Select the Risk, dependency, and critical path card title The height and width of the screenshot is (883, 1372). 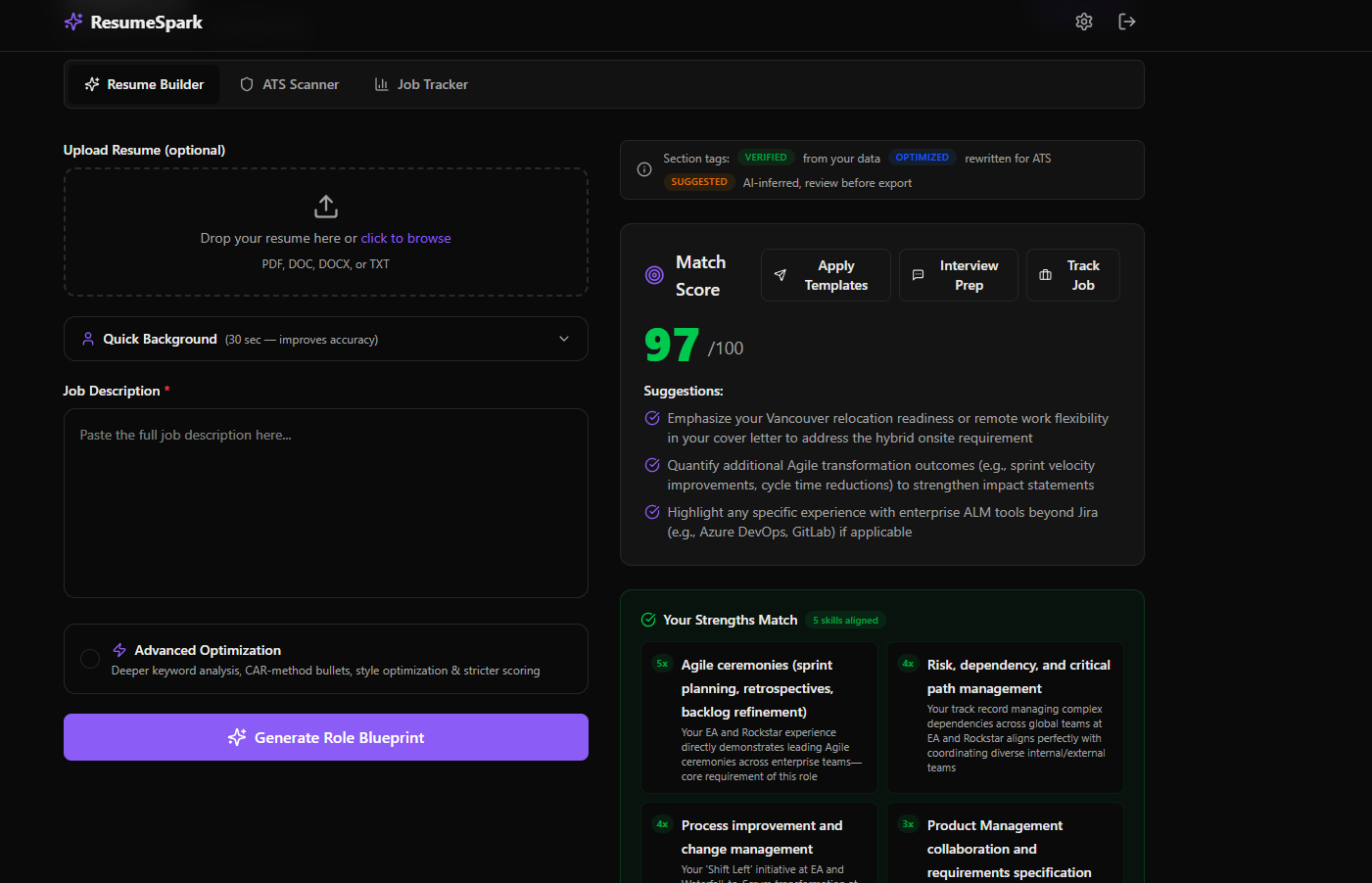[x=1018, y=676]
